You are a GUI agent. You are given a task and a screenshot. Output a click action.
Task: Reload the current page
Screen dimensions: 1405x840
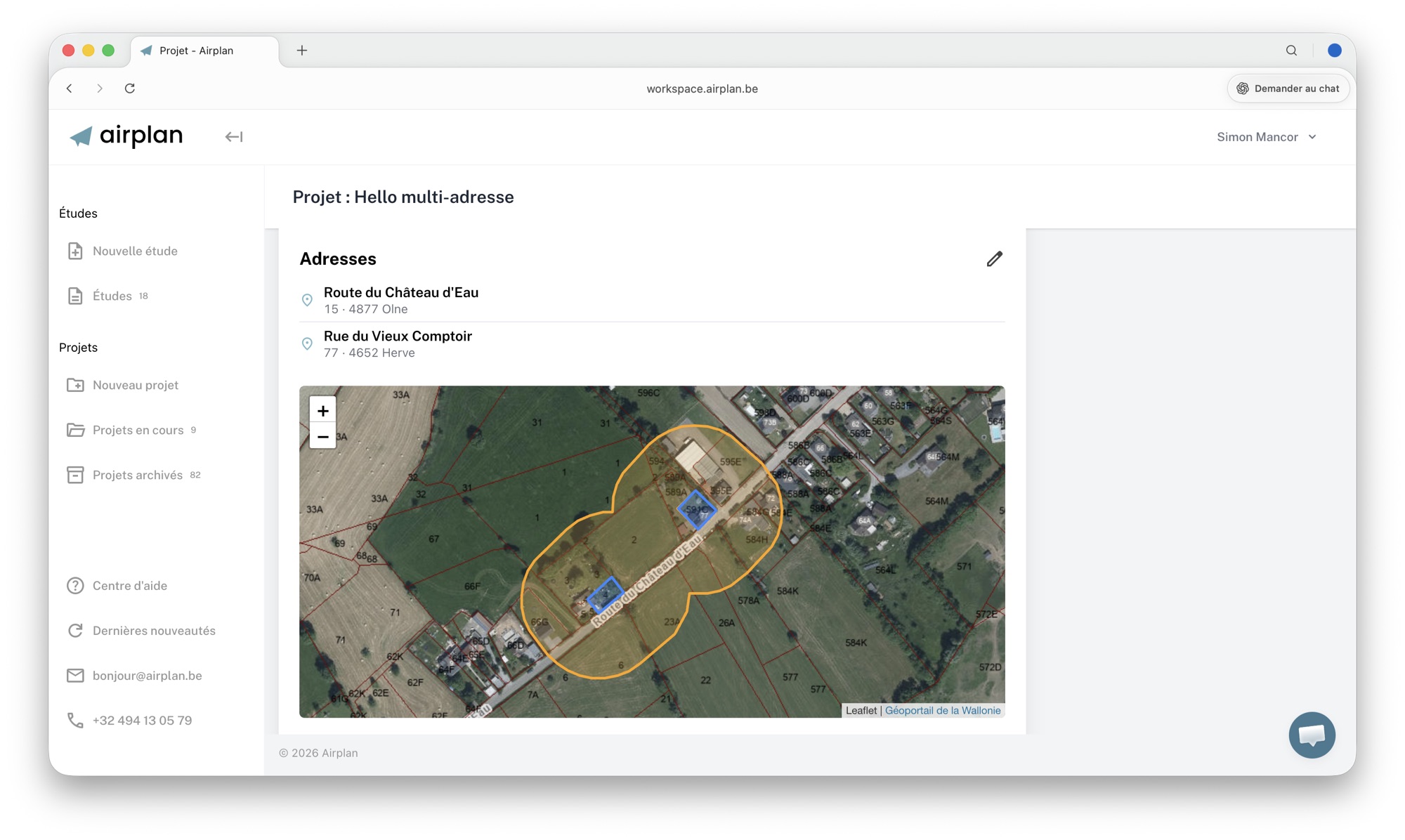(x=130, y=88)
